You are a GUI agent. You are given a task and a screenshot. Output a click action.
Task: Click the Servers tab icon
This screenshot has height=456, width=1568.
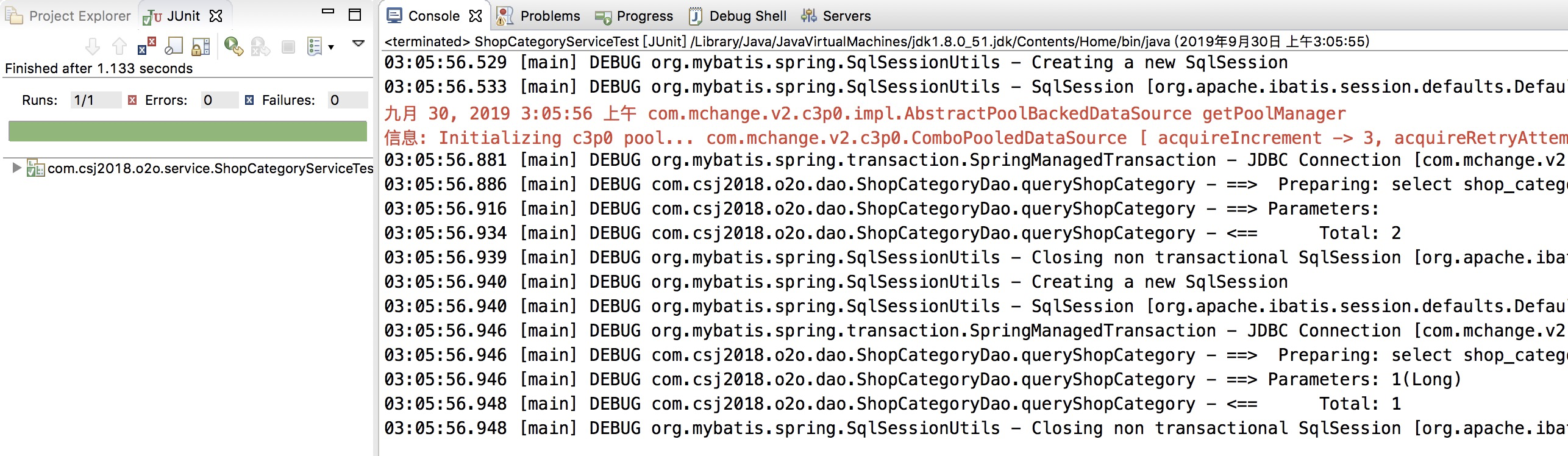(x=809, y=16)
